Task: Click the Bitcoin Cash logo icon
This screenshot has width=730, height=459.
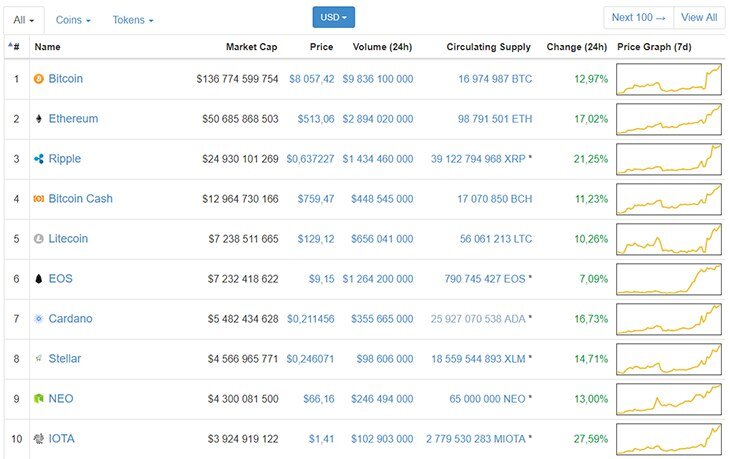Action: pos(39,199)
